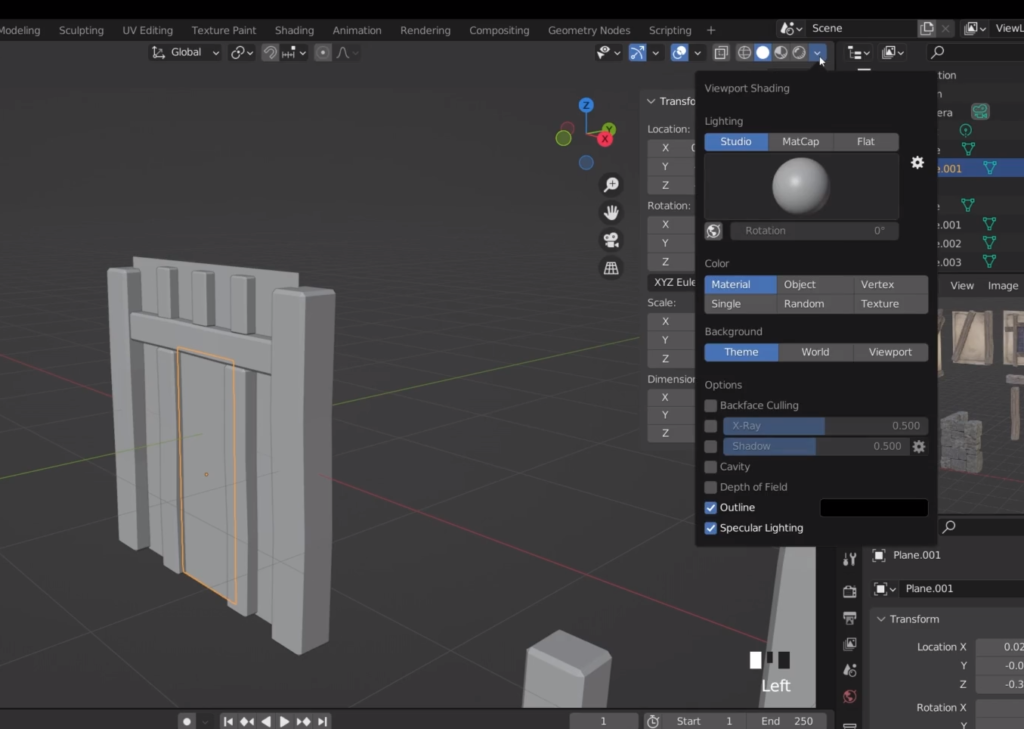Open View Layer properties tab icon

[850, 644]
